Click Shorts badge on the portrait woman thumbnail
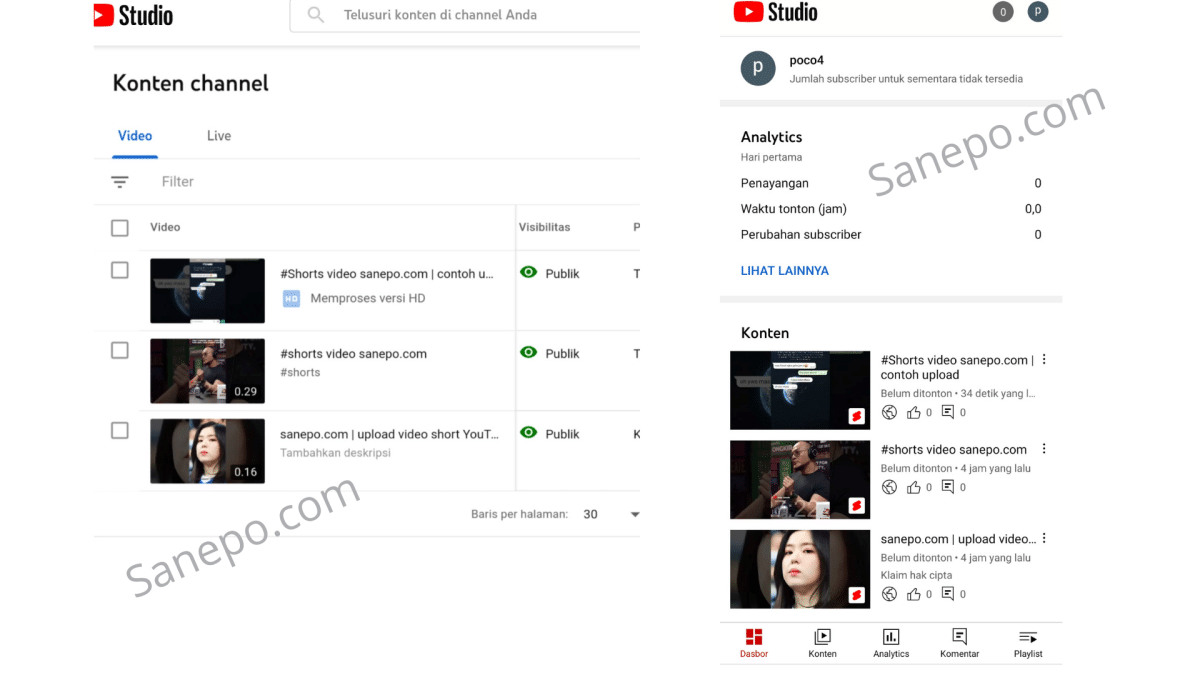The height and width of the screenshot is (675, 1200). [857, 595]
